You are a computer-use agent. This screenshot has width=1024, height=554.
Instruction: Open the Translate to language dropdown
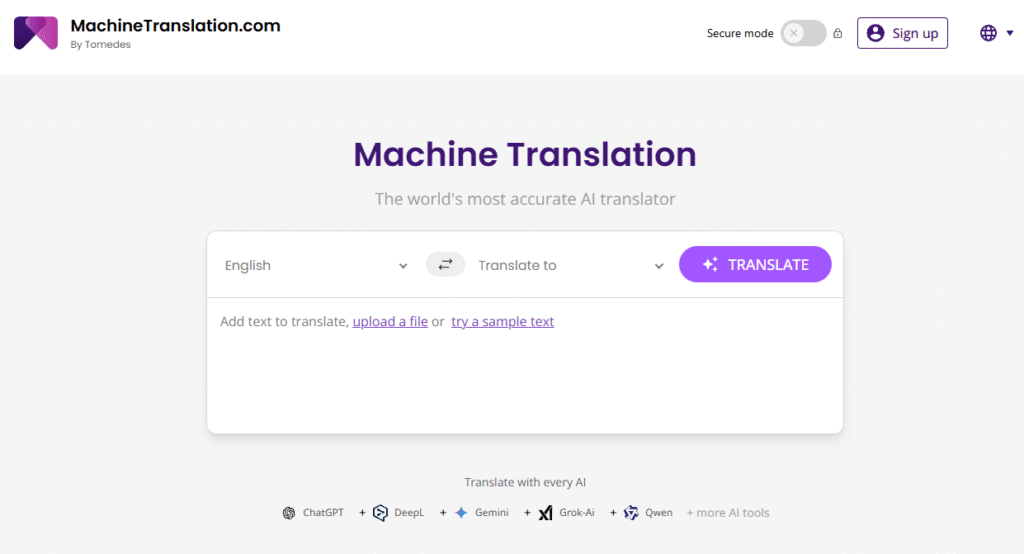pos(570,265)
